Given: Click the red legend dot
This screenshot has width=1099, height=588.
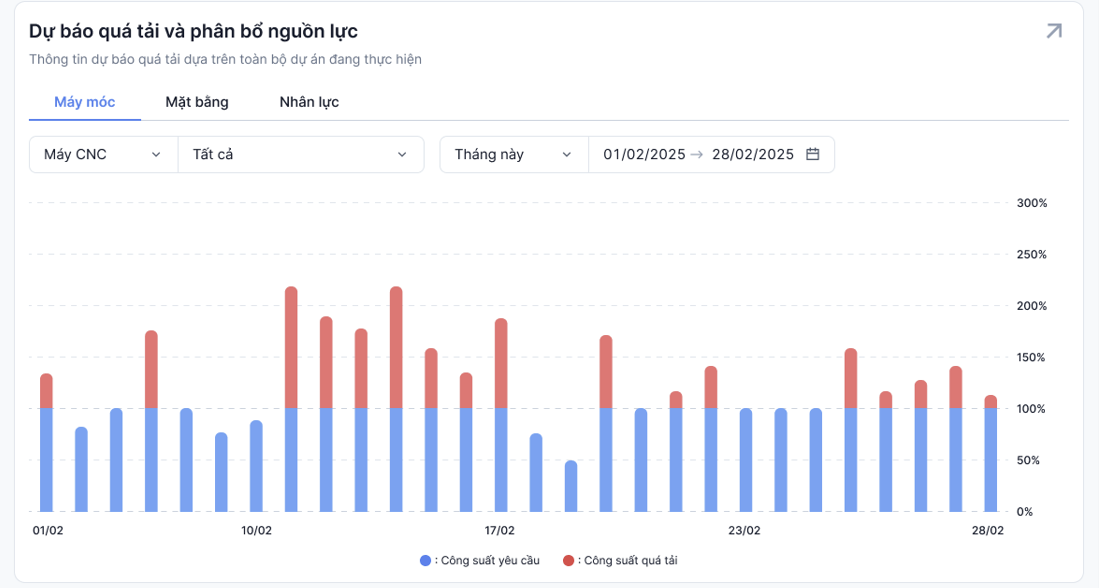Looking at the screenshot, I should pos(568,561).
